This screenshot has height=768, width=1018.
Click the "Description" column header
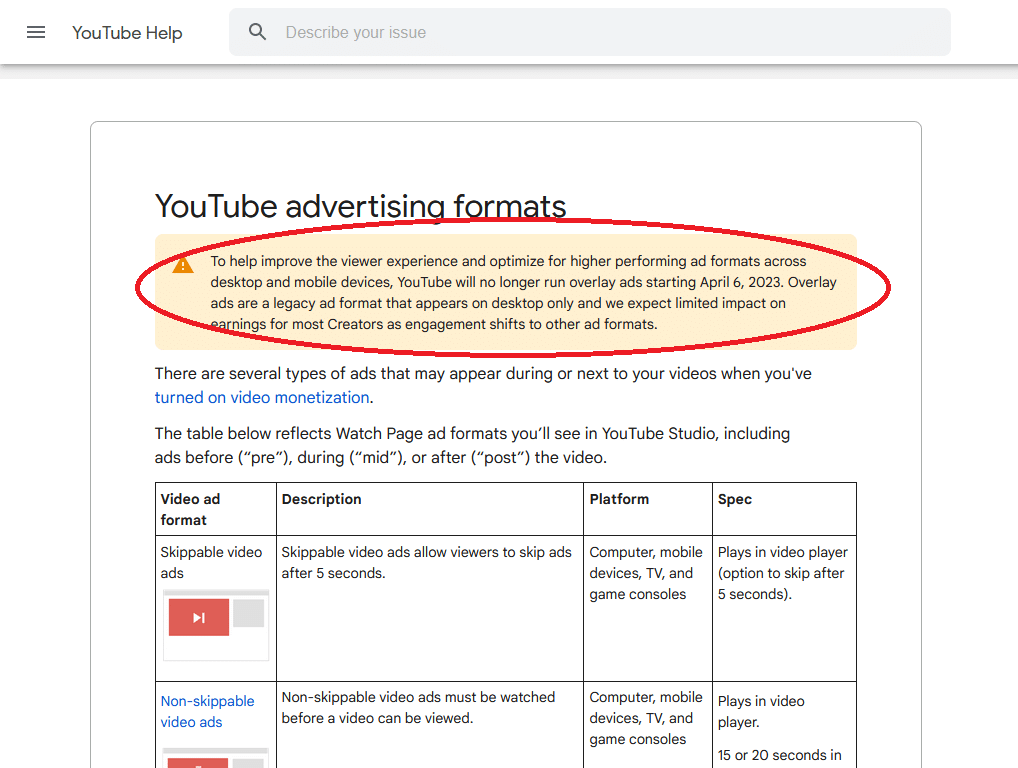pos(321,499)
